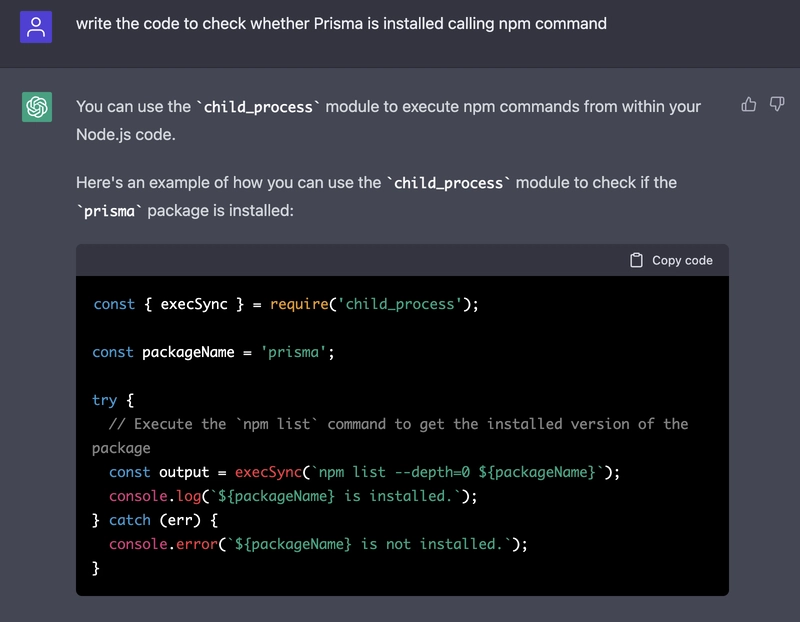Click the thumbs down feedback icon
The height and width of the screenshot is (622, 800).
[x=777, y=104]
